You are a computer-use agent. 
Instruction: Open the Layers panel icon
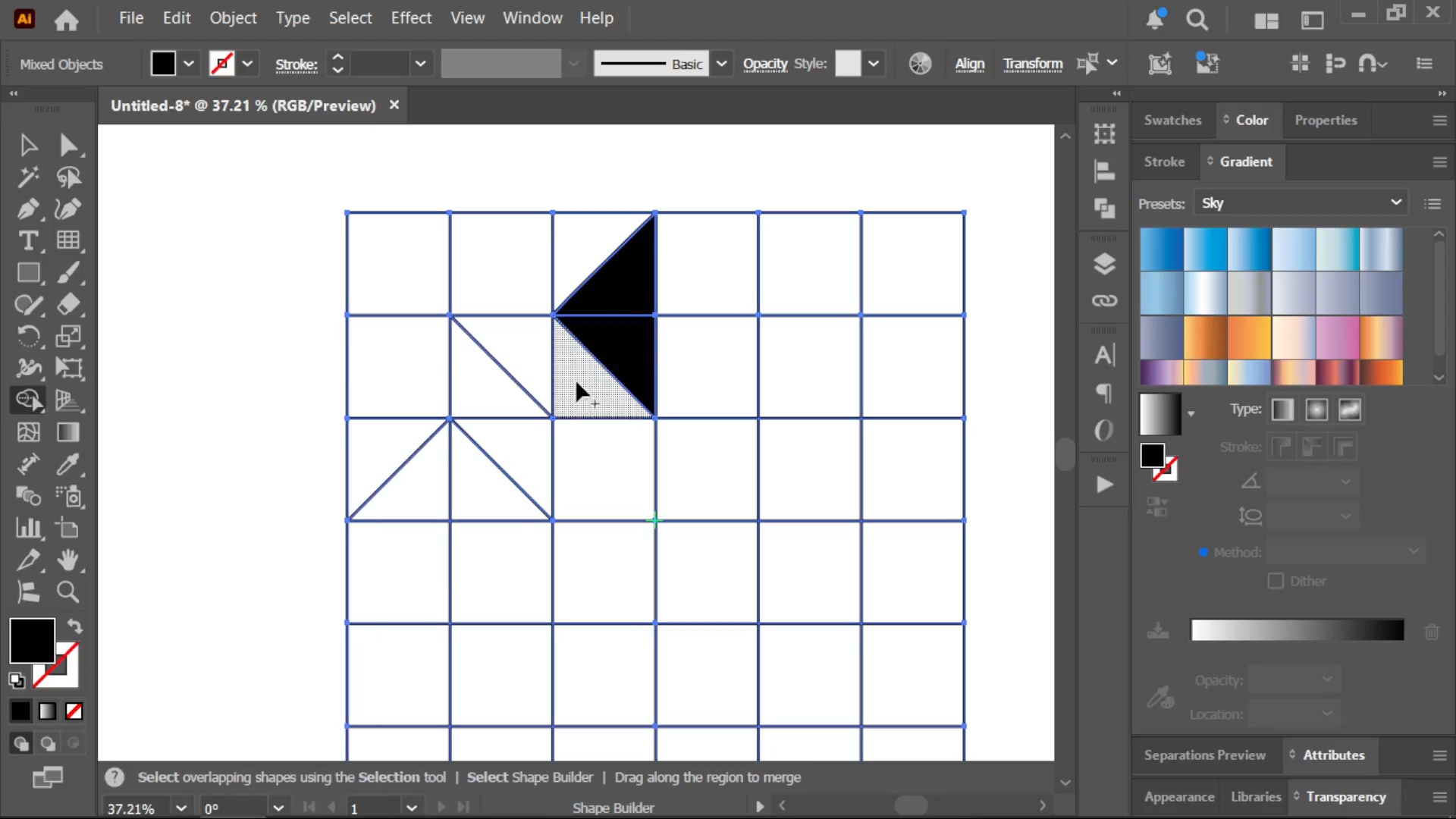click(1104, 264)
